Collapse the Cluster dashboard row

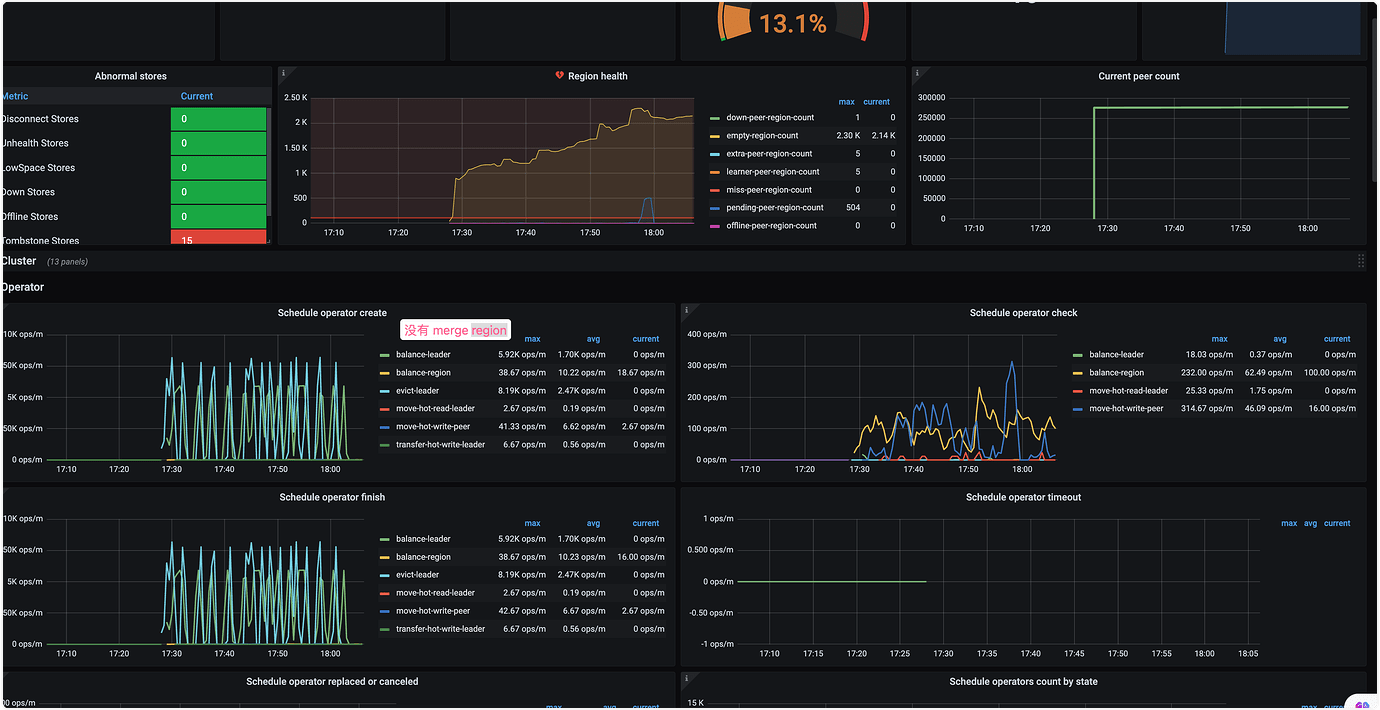coord(19,261)
